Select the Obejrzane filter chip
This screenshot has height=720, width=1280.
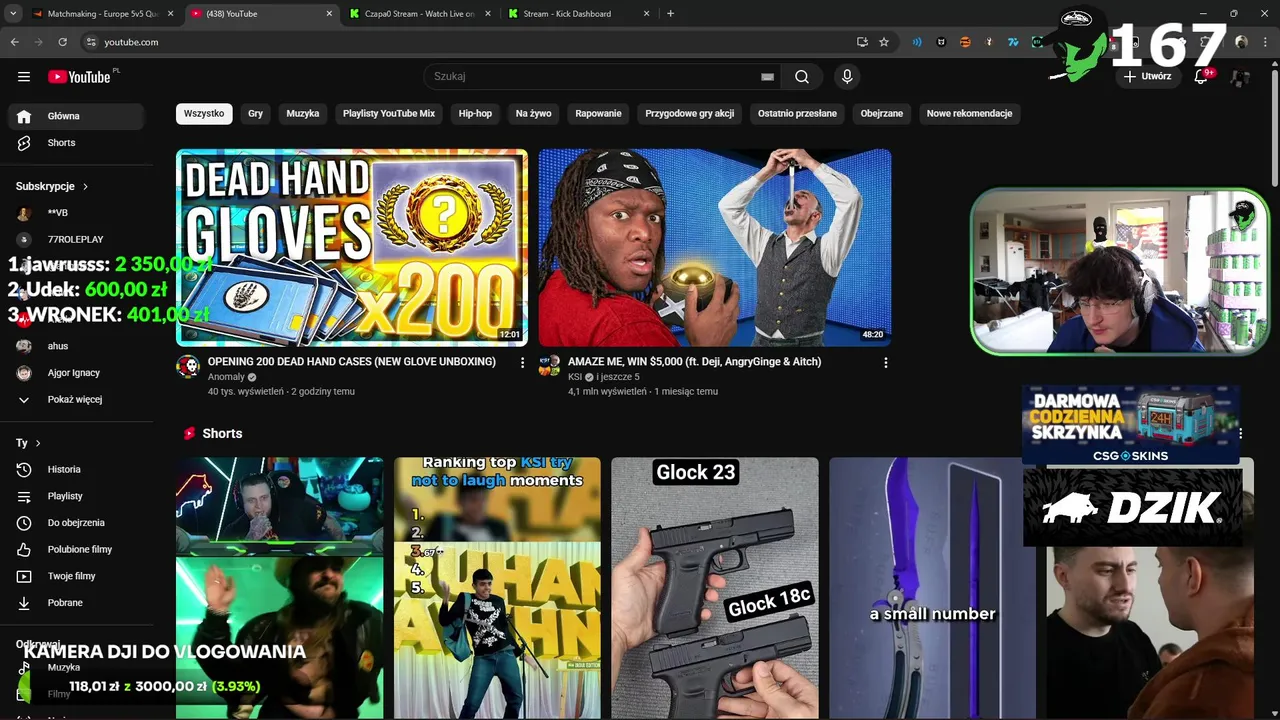(x=882, y=114)
